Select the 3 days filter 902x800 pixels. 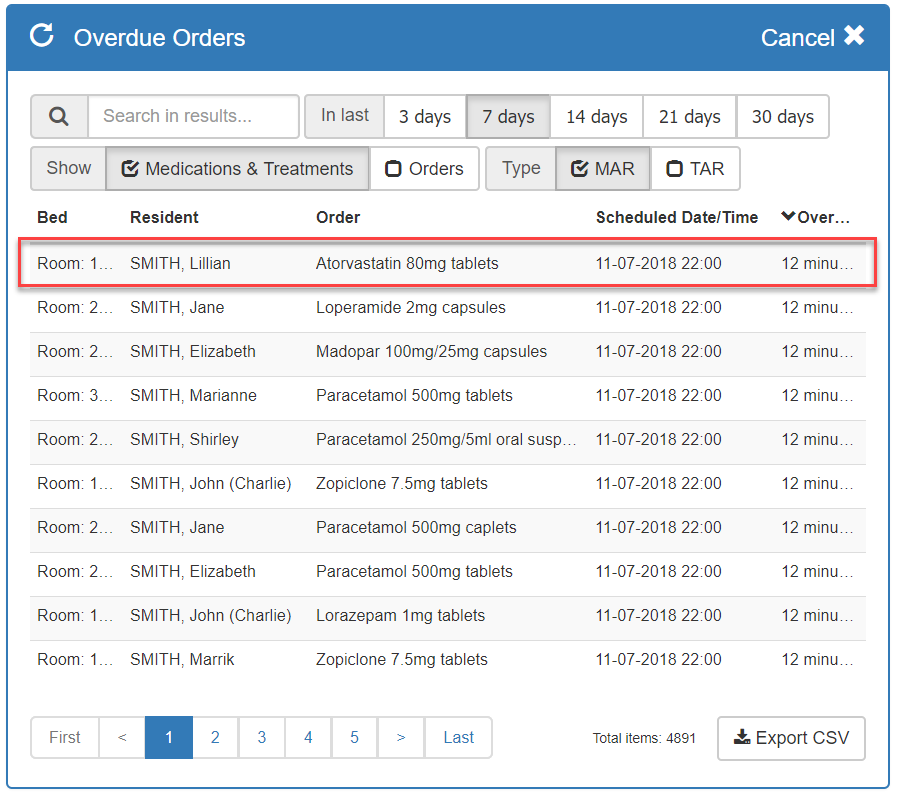pyautogui.click(x=425, y=117)
